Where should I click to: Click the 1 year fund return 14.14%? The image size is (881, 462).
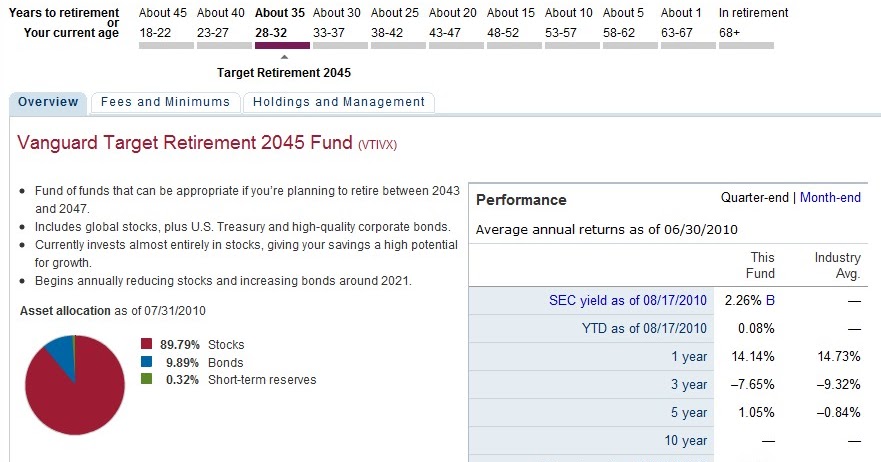click(753, 357)
